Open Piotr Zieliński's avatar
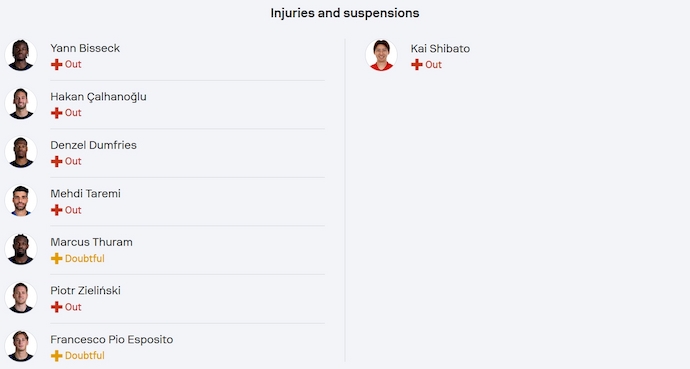 [21, 298]
